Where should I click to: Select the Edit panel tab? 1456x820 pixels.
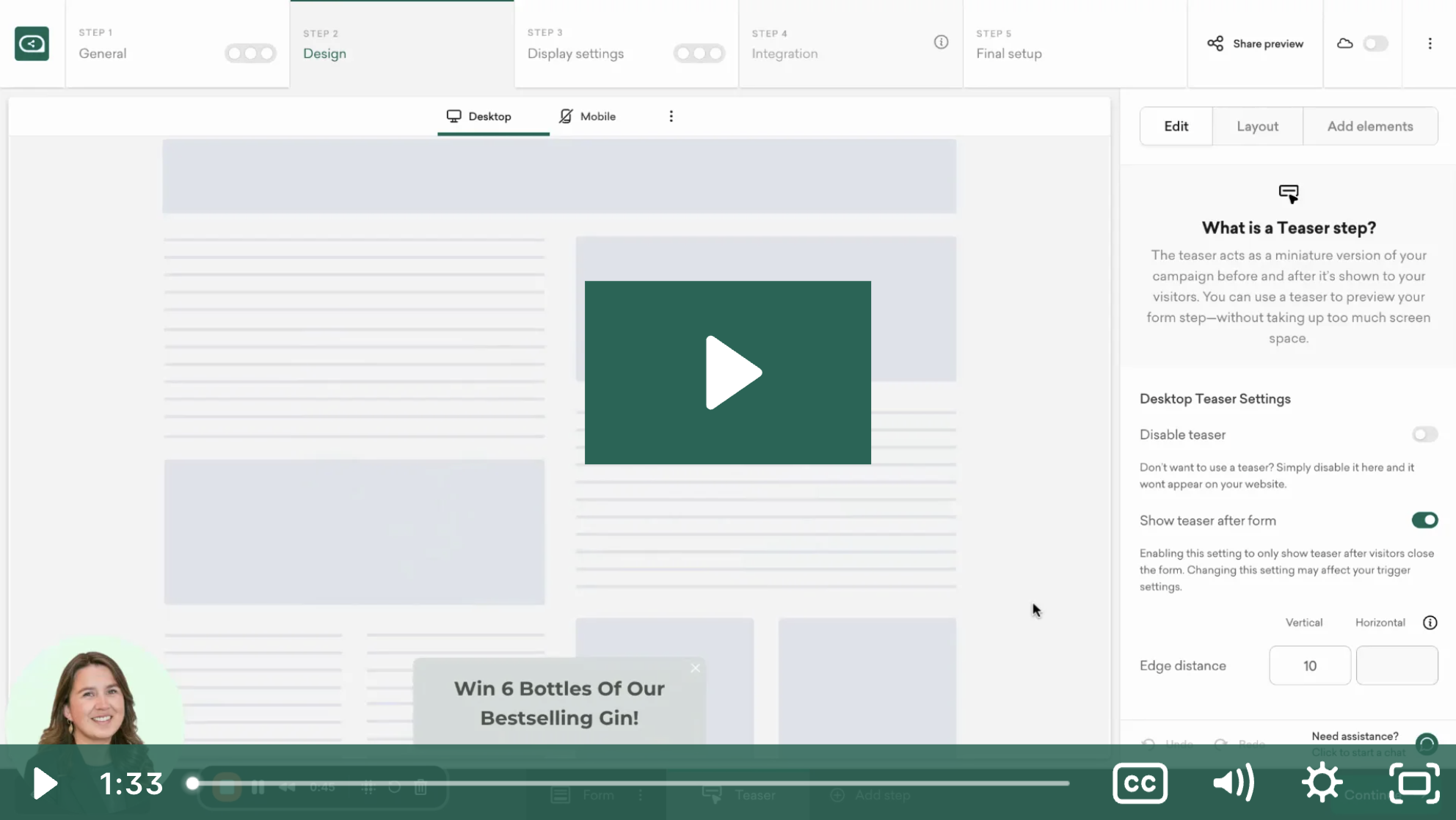pyautogui.click(x=1176, y=126)
